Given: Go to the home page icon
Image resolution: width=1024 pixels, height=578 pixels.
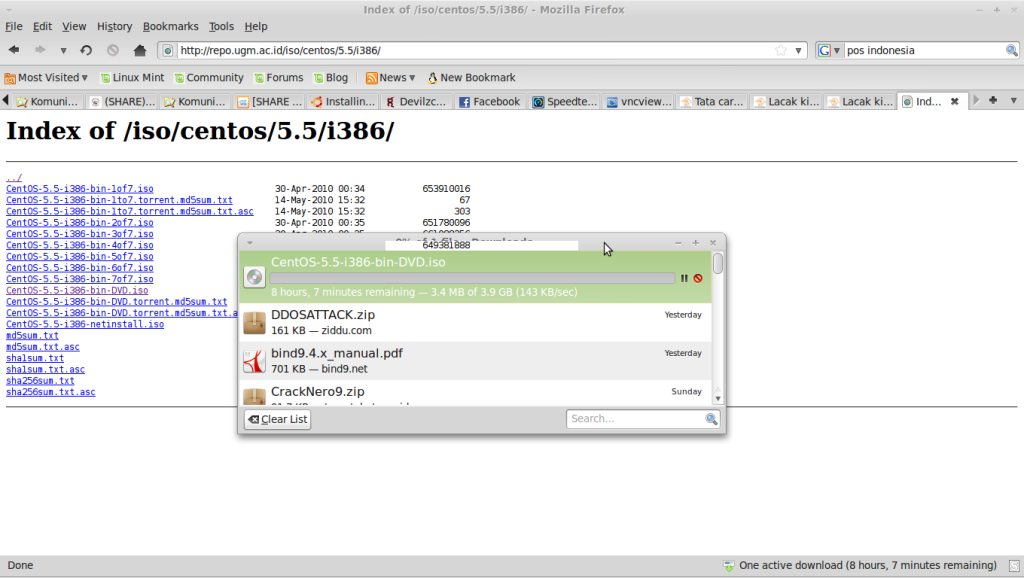Looking at the screenshot, I should (x=140, y=50).
